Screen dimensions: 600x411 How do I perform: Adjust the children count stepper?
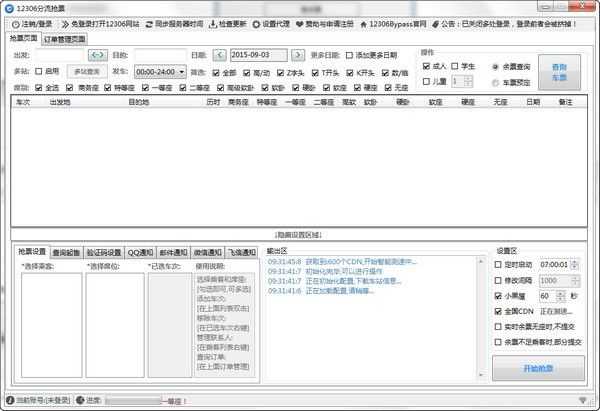[468, 81]
